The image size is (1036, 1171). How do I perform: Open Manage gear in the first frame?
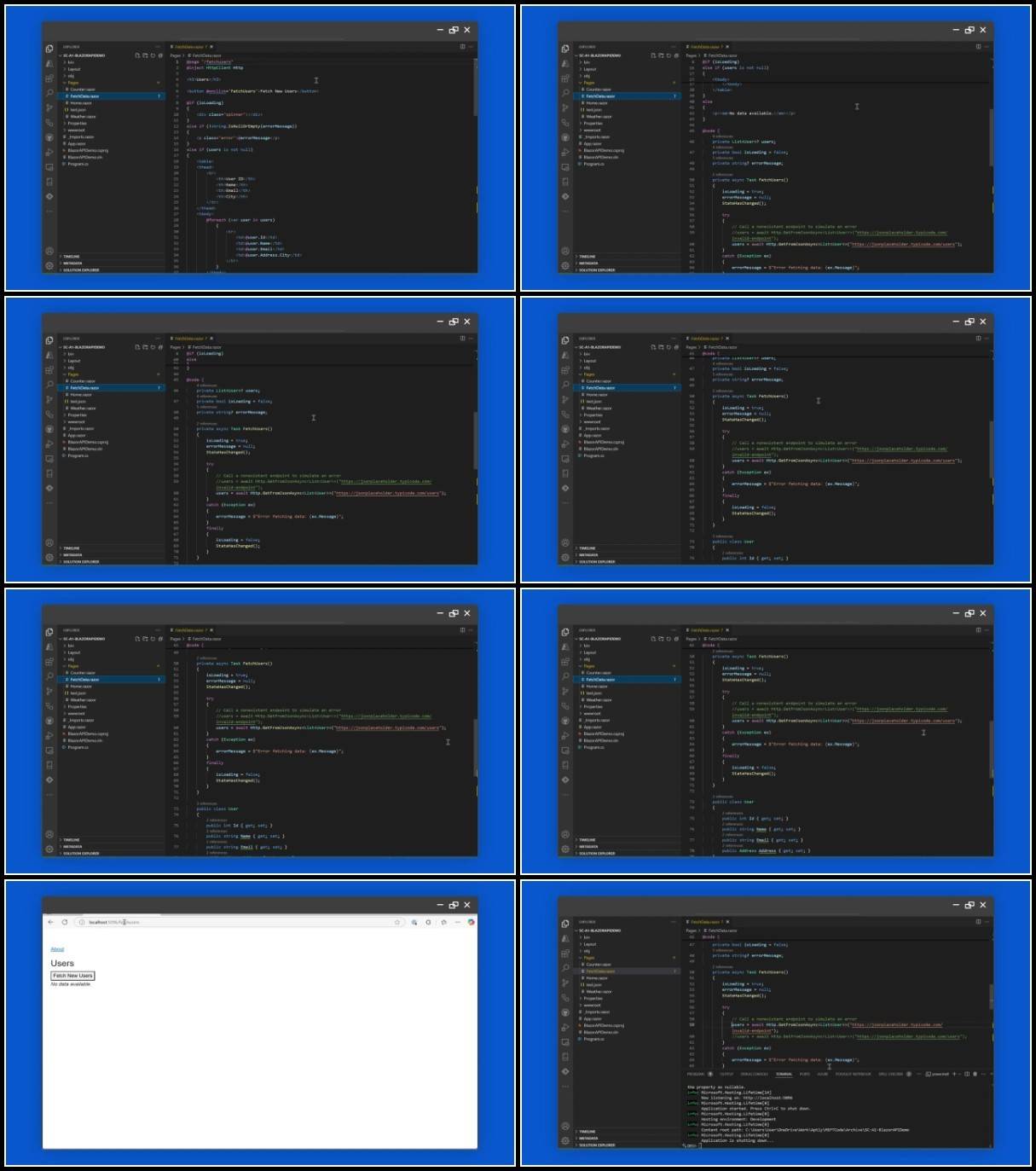[49, 266]
